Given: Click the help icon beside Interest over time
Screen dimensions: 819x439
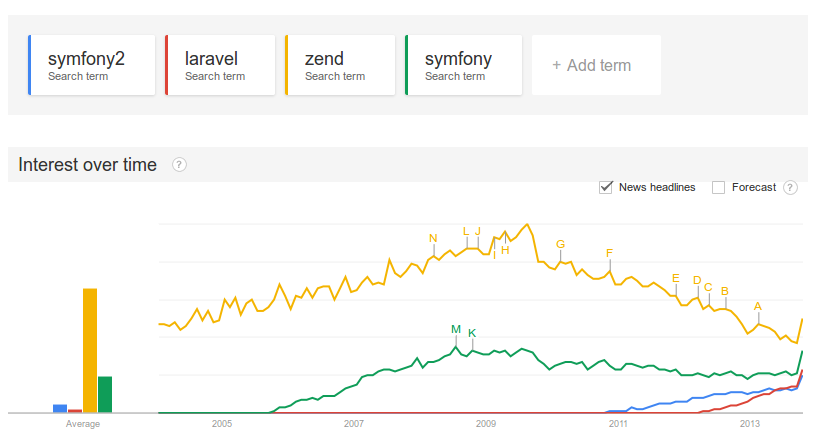Looking at the screenshot, I should pyautogui.click(x=179, y=165).
